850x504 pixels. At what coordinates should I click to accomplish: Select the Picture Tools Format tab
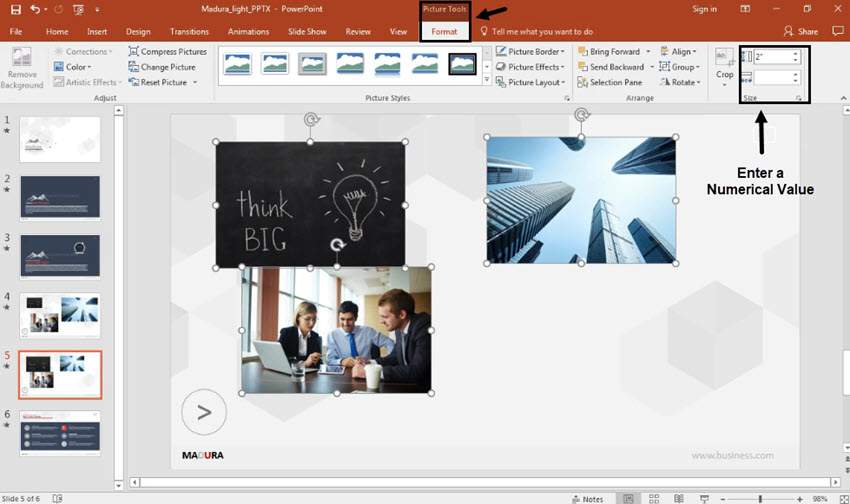point(445,31)
